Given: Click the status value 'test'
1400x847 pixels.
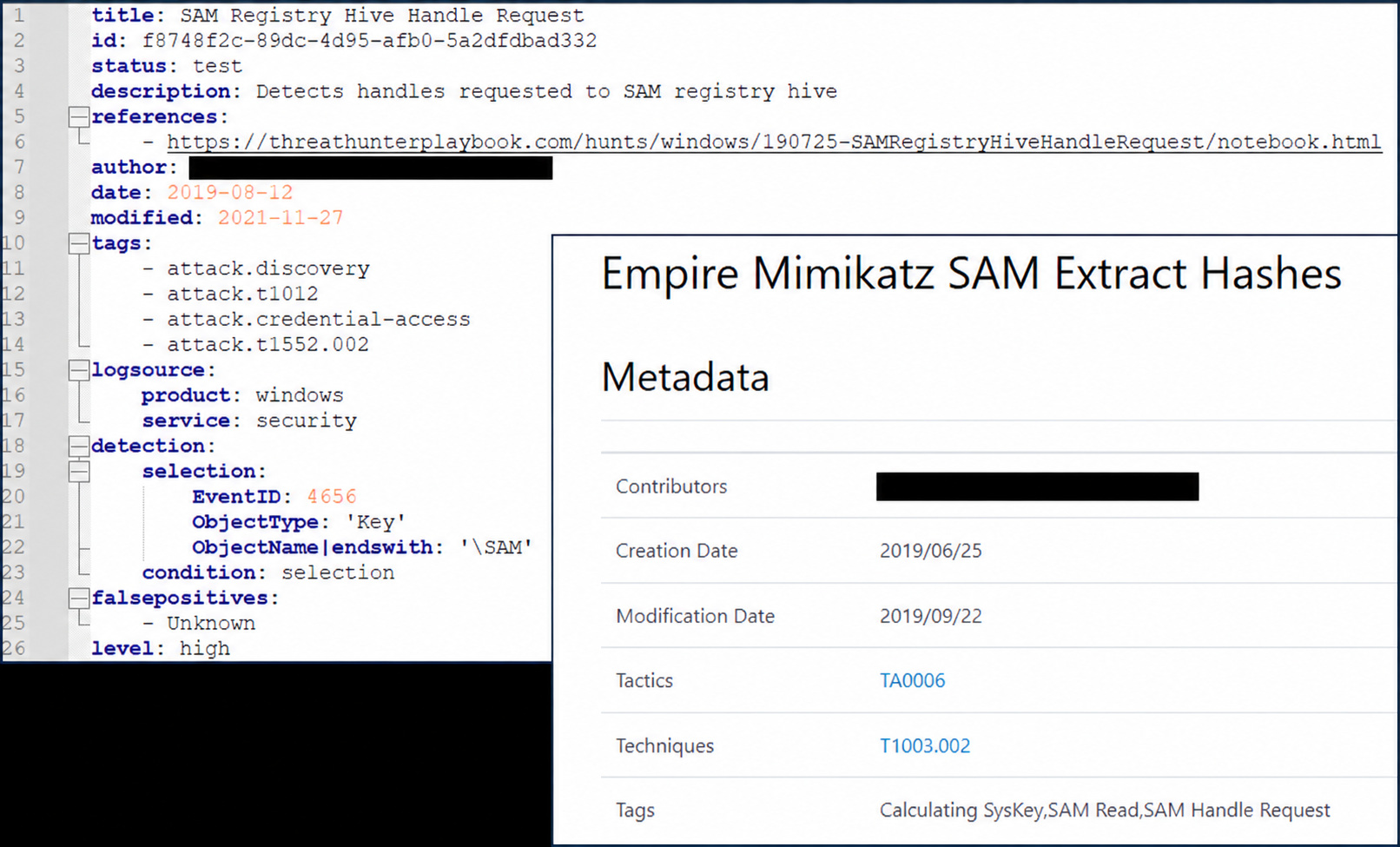Looking at the screenshot, I should (217, 66).
